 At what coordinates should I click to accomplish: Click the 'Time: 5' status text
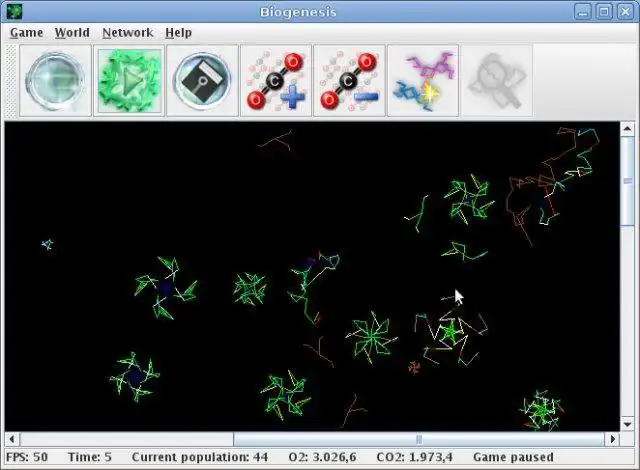pyautogui.click(x=90, y=457)
